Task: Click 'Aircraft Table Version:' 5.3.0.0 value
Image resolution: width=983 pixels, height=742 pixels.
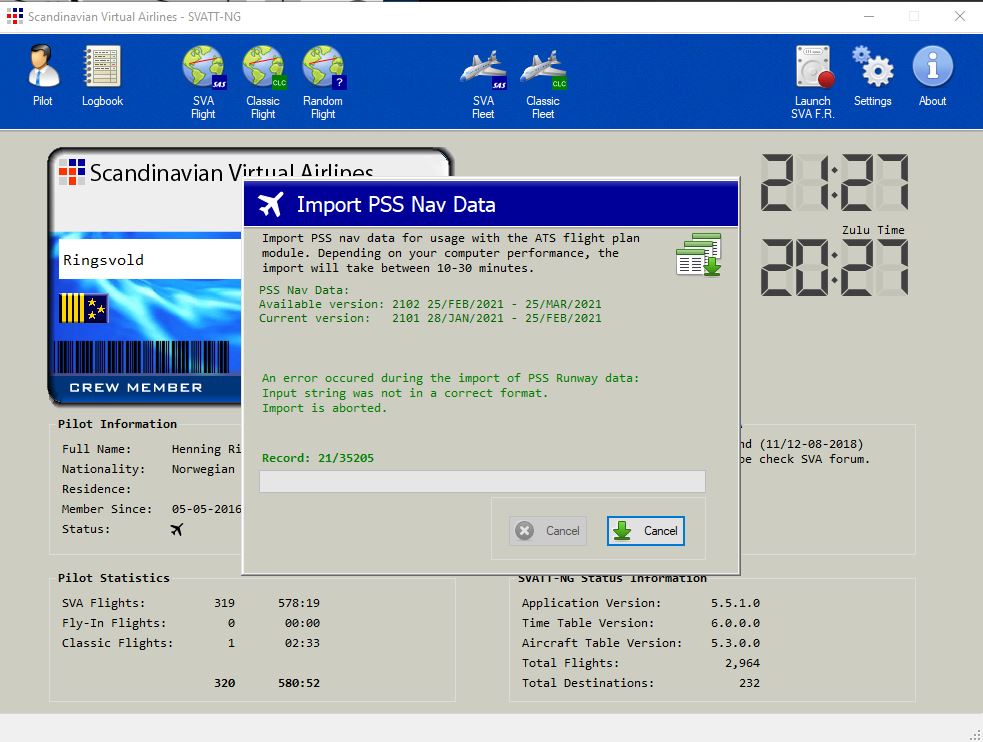Action: (735, 643)
